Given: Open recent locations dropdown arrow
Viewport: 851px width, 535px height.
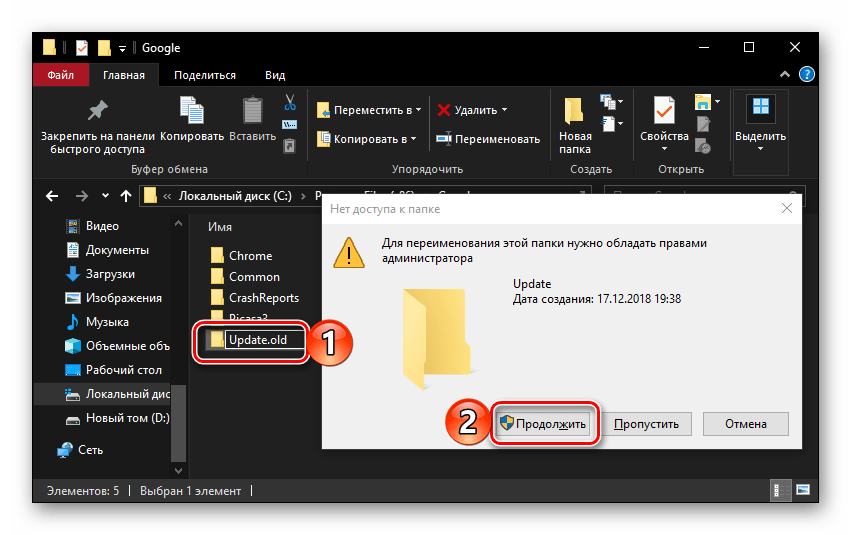Looking at the screenshot, I should point(105,196).
